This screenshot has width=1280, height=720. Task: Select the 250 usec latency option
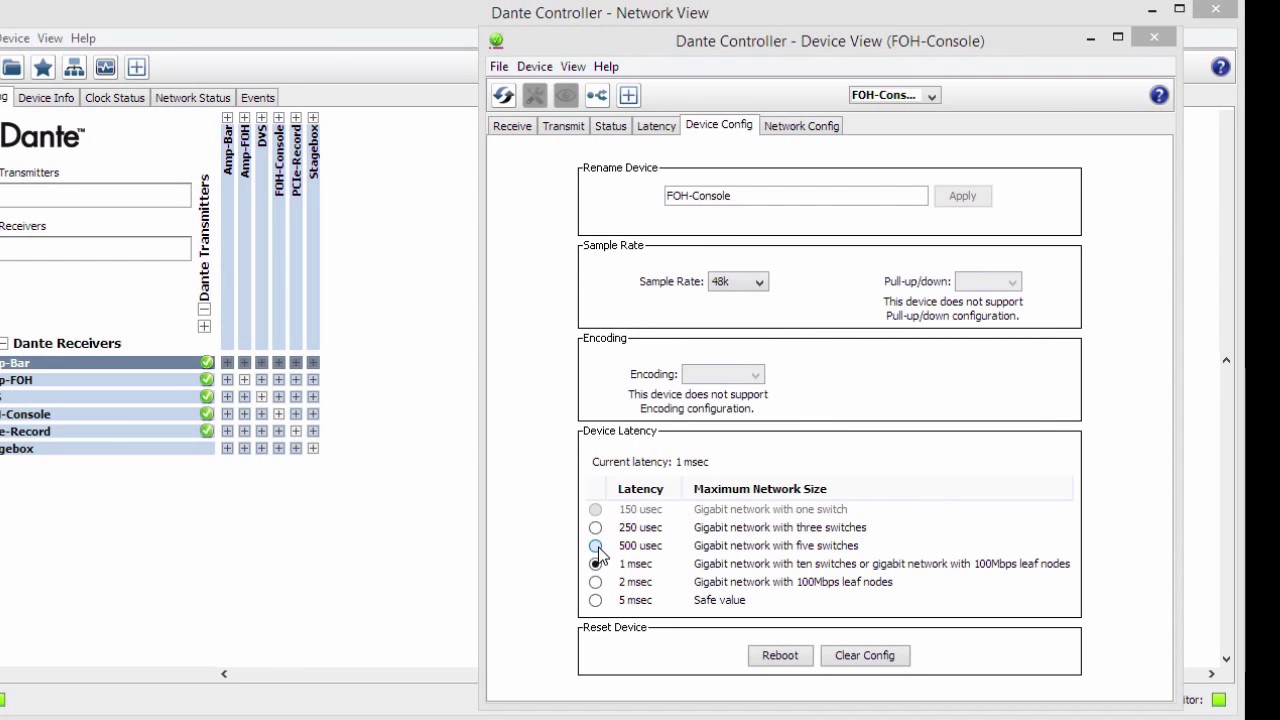(x=595, y=527)
